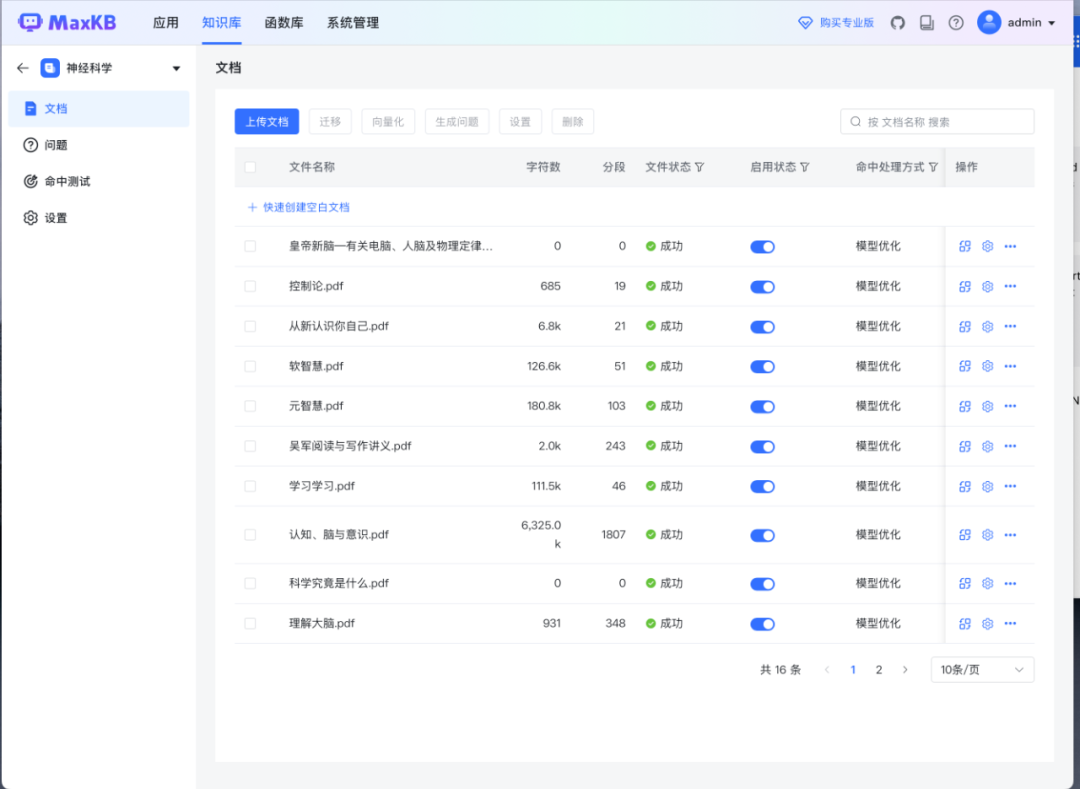The width and height of the screenshot is (1080, 789).
Task: Disable the toggle for 认知、脑与意识.pdf
Action: click(x=762, y=536)
